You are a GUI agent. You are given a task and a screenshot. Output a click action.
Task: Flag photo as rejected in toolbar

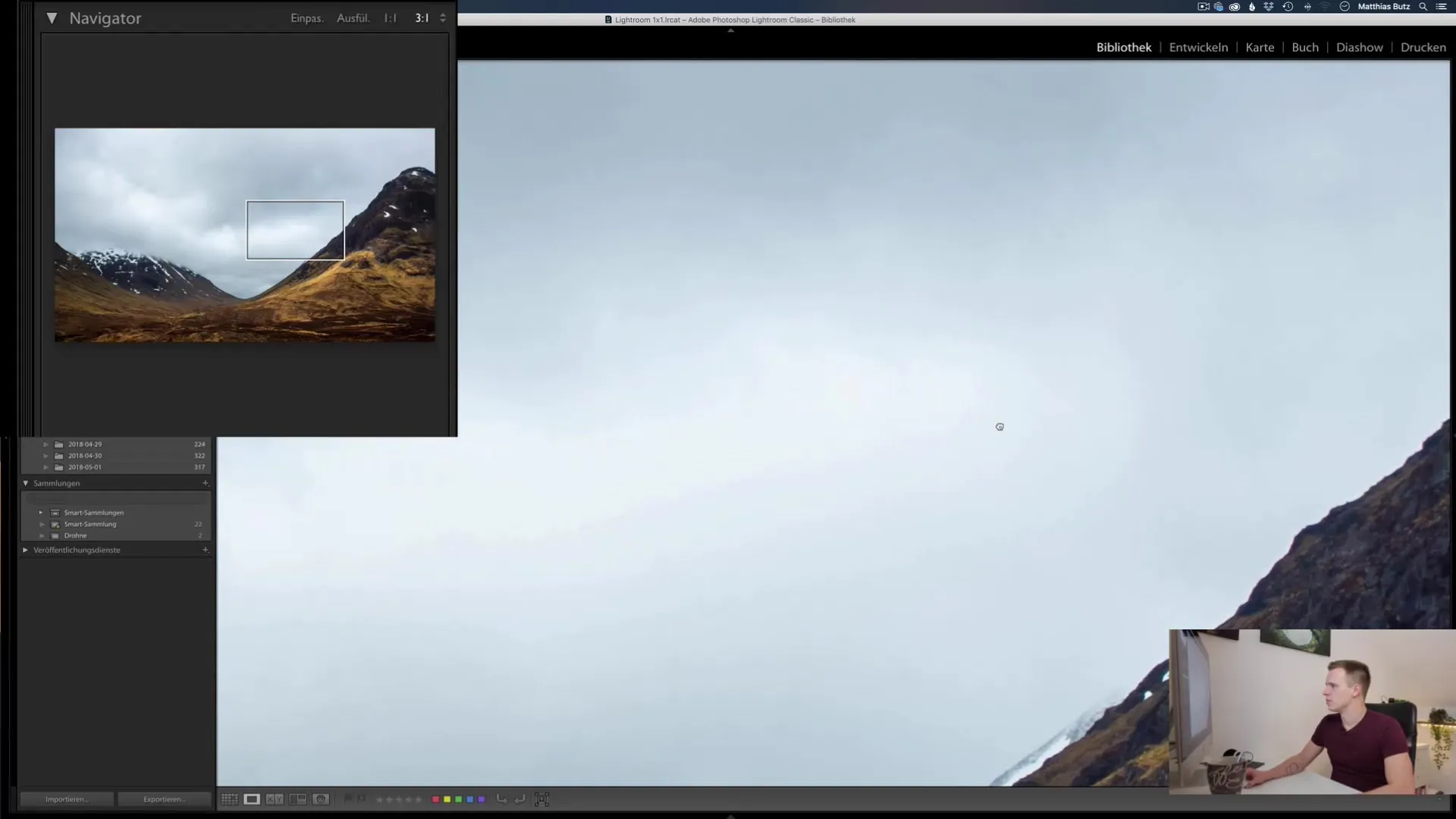tap(361, 799)
